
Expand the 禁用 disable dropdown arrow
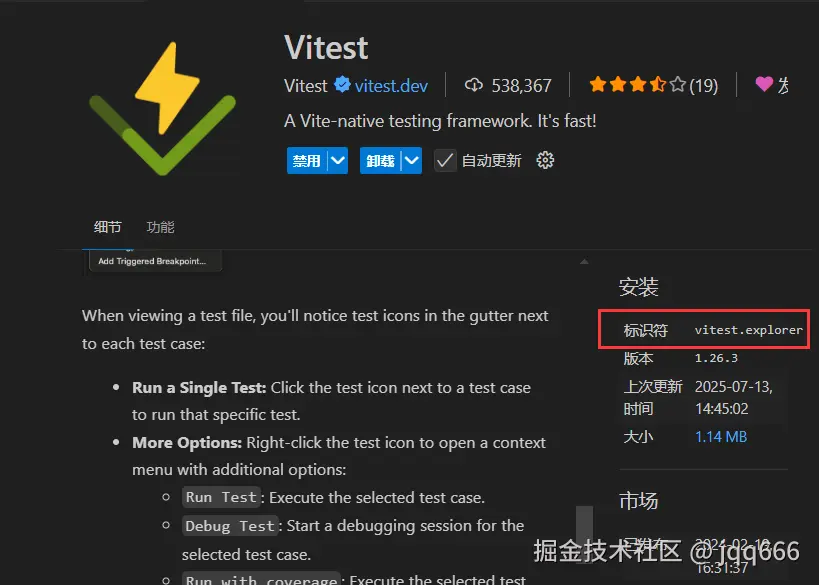coord(337,160)
